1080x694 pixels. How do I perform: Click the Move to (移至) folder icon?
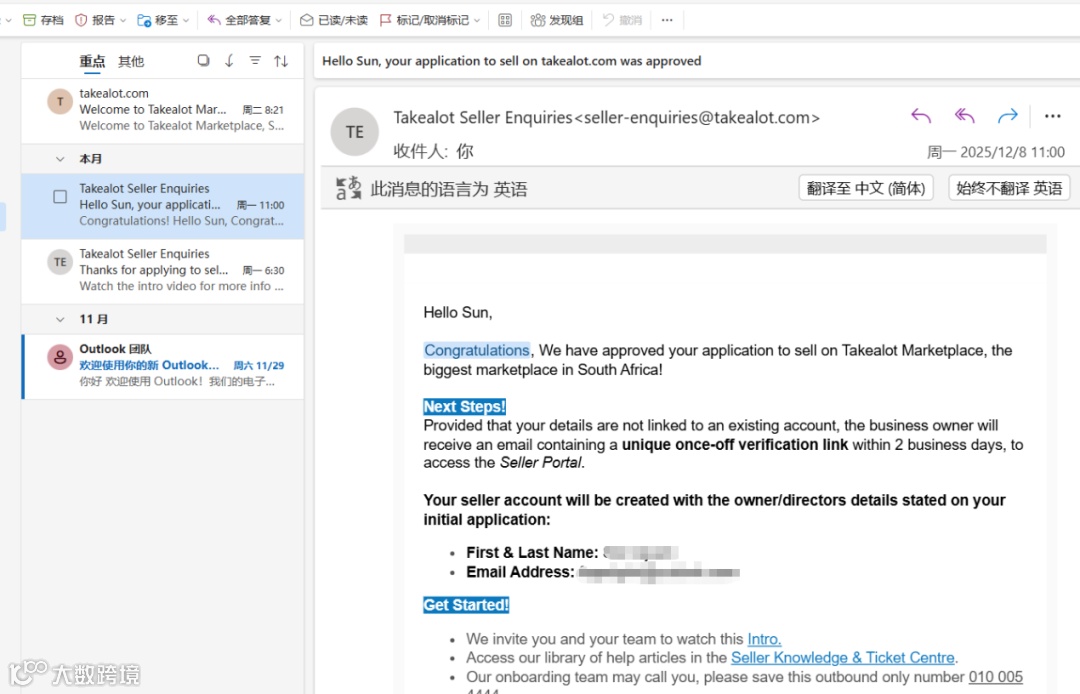tap(144, 21)
